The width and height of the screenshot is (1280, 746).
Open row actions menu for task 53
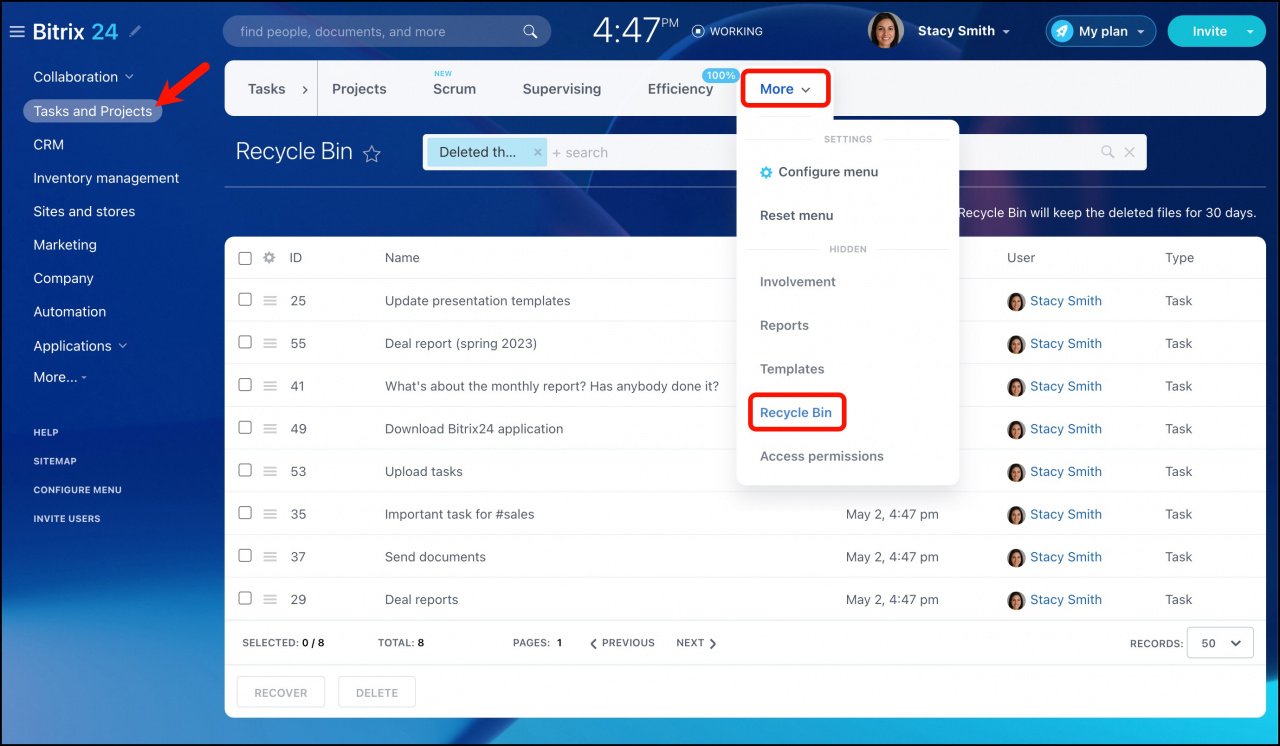coord(270,471)
